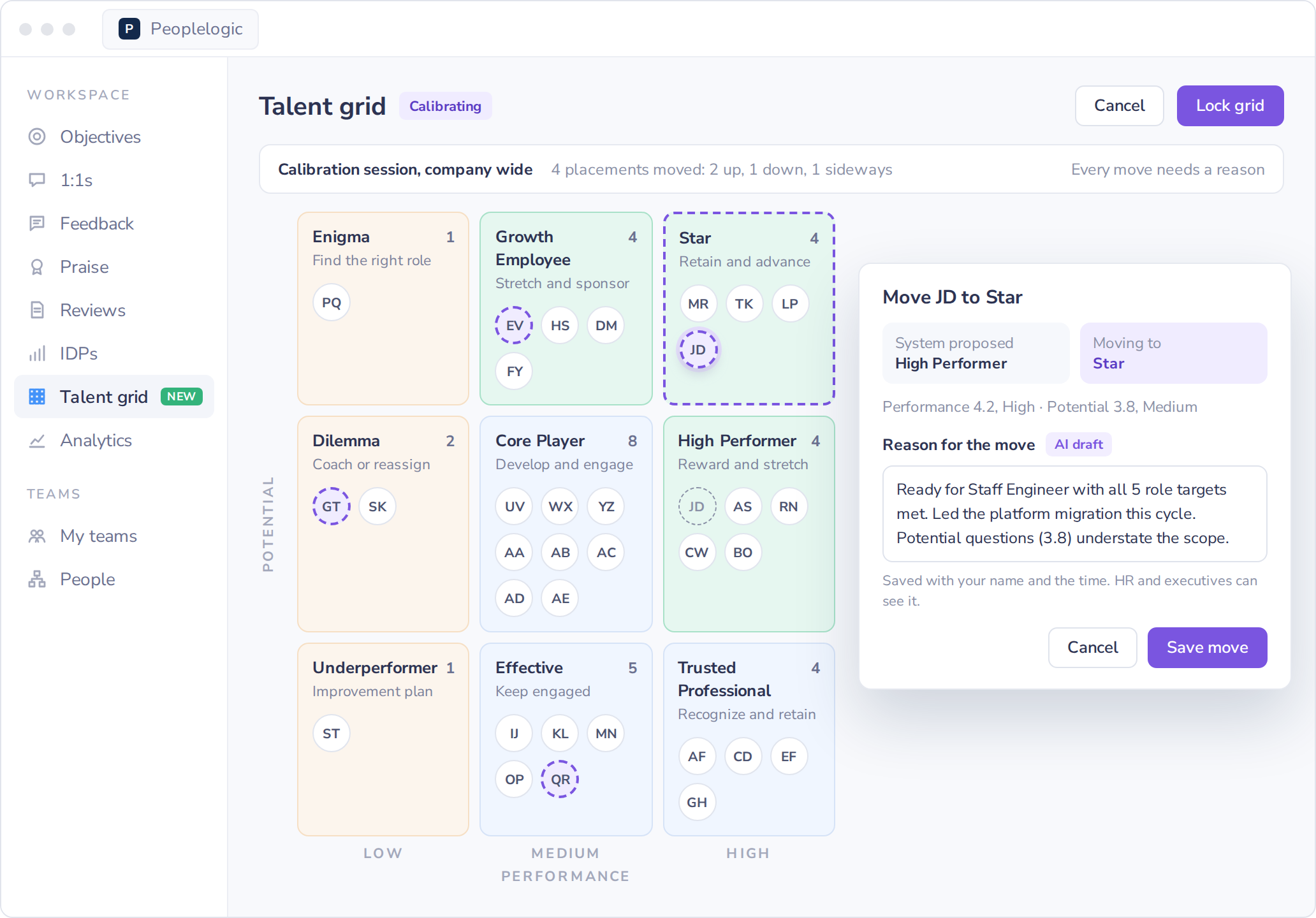
Task: Click the top Cancel button beside Lock grid
Action: (1119, 106)
